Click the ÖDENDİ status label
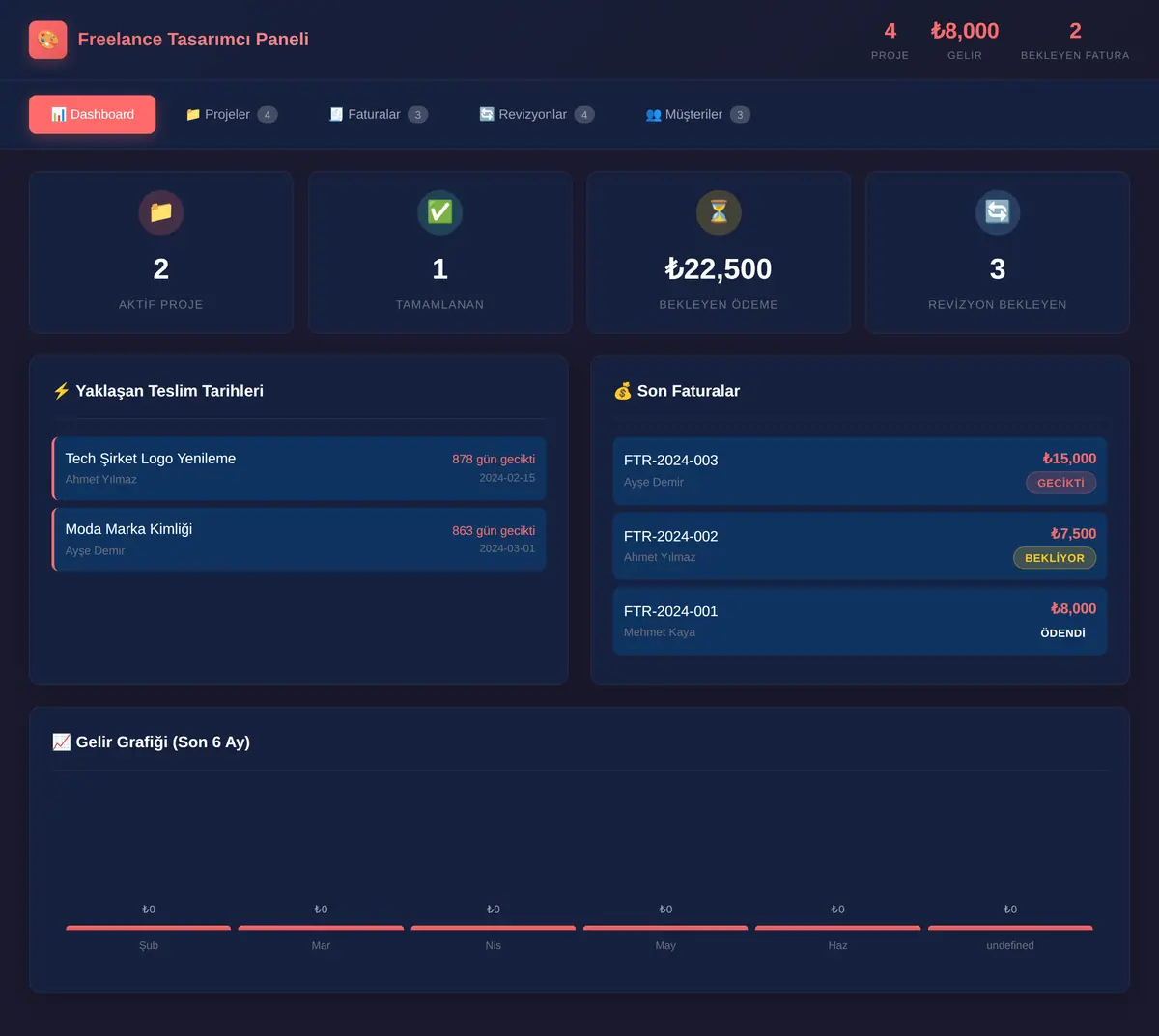1159x1036 pixels. point(1062,633)
